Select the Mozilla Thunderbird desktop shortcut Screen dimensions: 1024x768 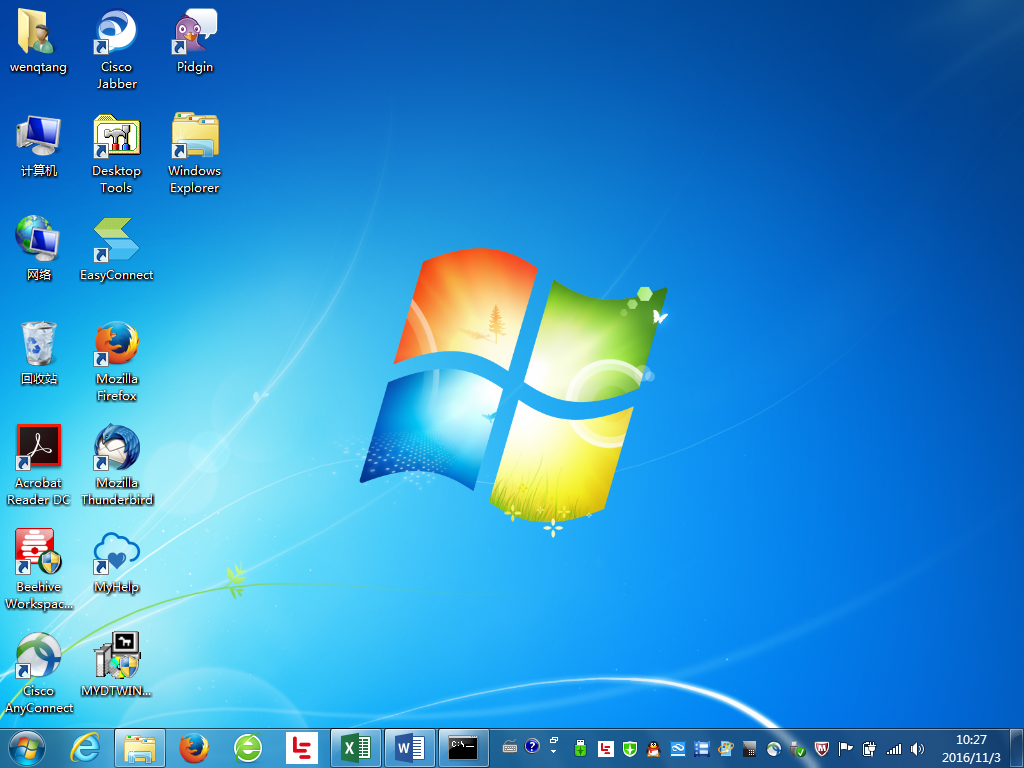pos(116,465)
